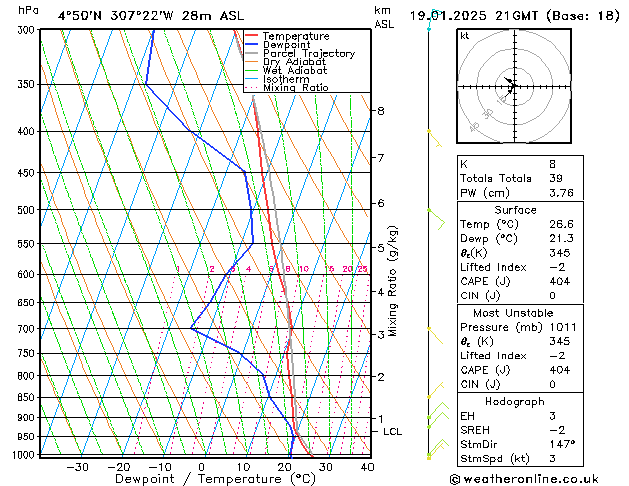629x486 pixels.
Task: Click the 'kt' label in the hodograph
Action: coord(464,36)
